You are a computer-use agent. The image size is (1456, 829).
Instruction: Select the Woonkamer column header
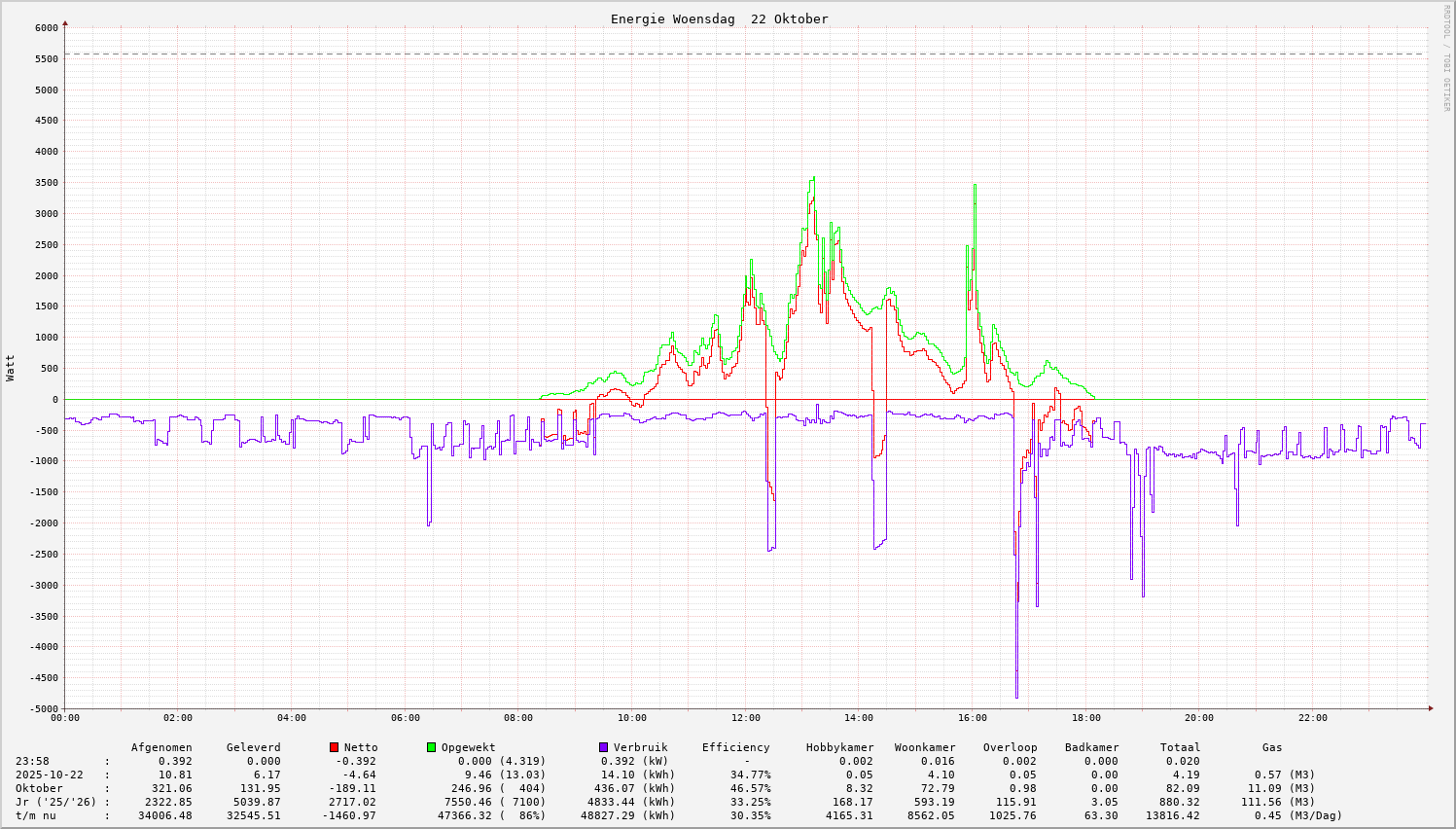point(924,747)
